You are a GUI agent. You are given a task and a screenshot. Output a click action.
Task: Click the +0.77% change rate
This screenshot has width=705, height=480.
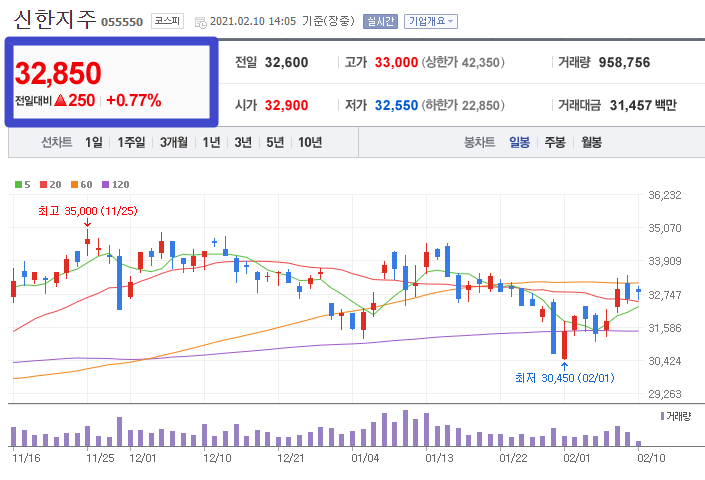(x=134, y=100)
